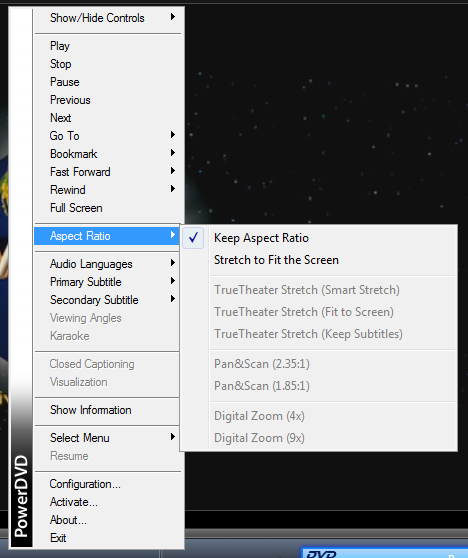Click the highlighted Aspect Ratio item

click(x=107, y=236)
